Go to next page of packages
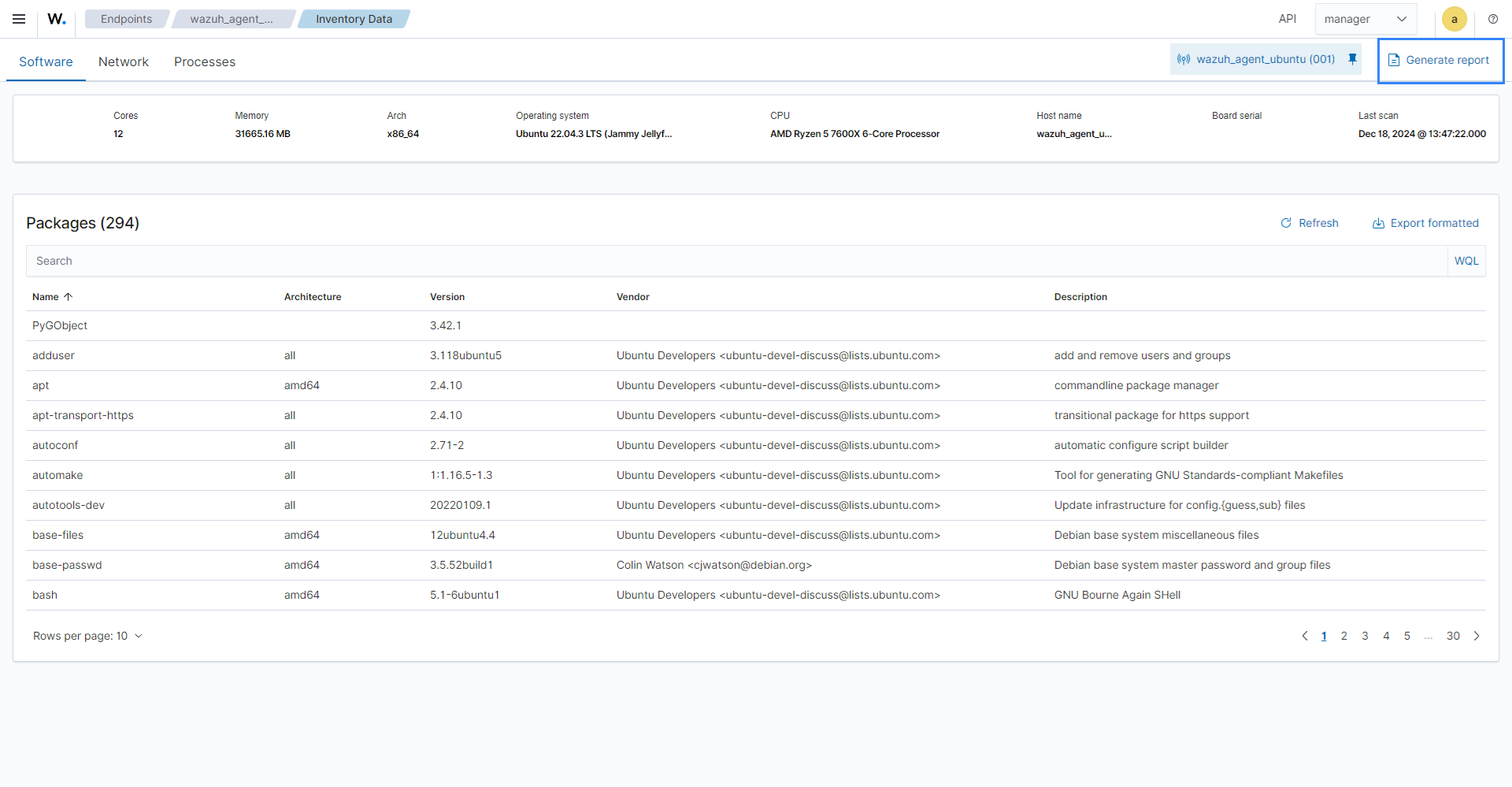The height and width of the screenshot is (787, 1512). point(1477,636)
